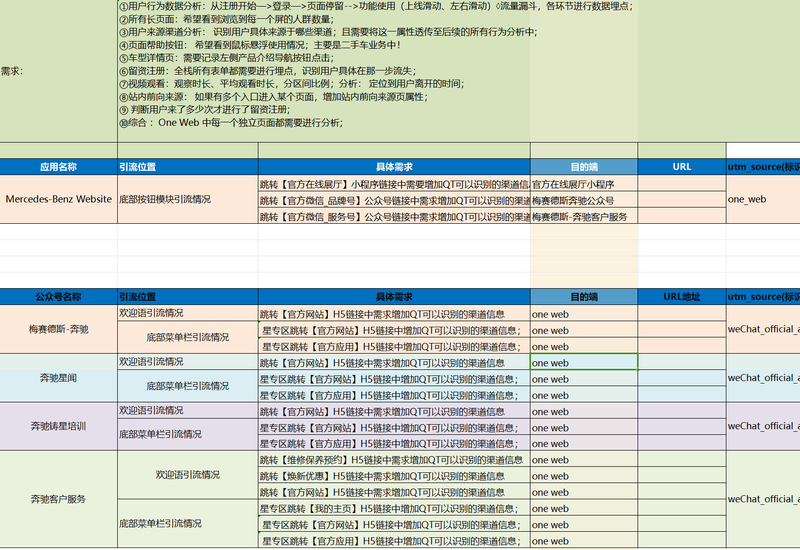Click the 具体需求 header in the 公众号名称 table
800x550 pixels.
tap(394, 296)
